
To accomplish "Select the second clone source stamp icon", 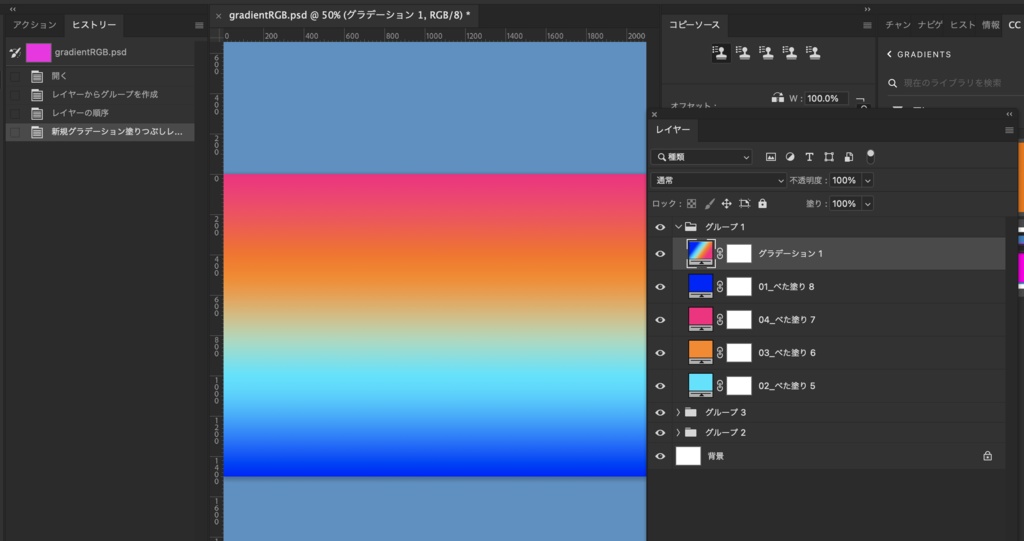I will [743, 53].
